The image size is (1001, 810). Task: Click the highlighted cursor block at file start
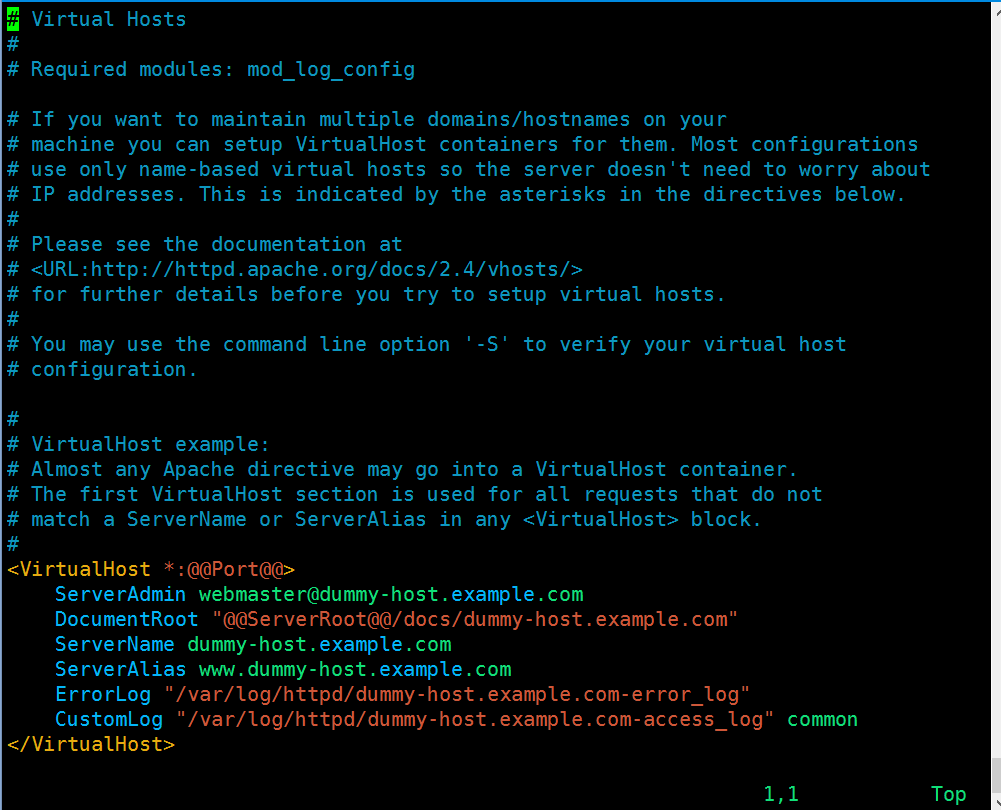point(13,19)
